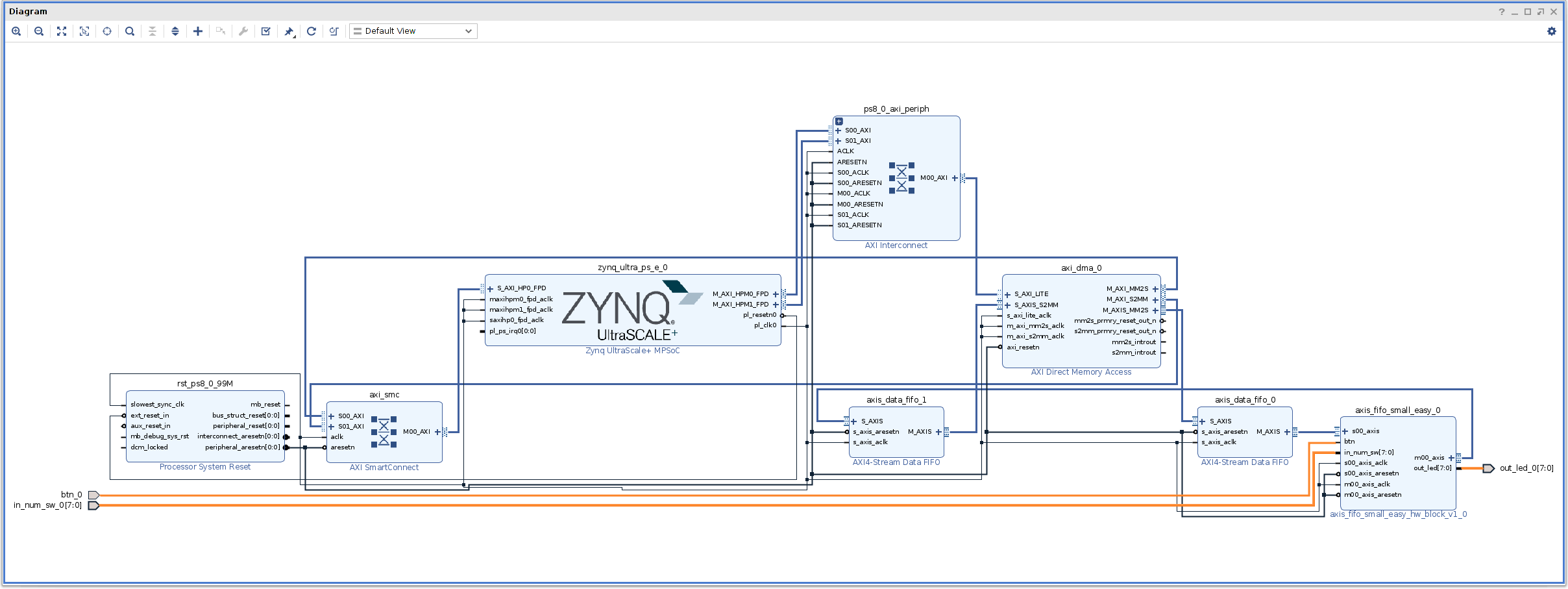This screenshot has height=589, width=1568.
Task: Regenerate the diagram layout
Action: (x=312, y=31)
